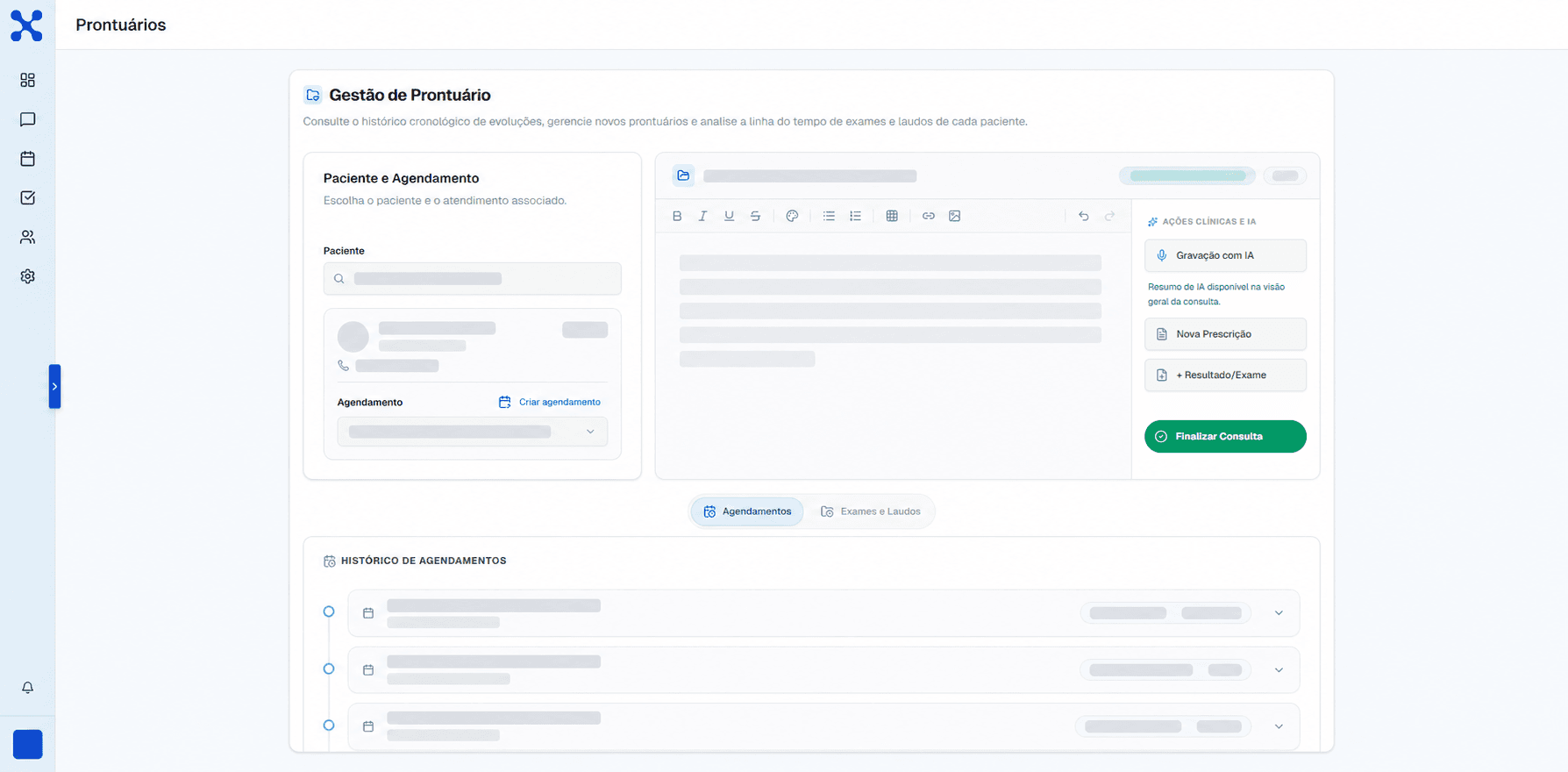This screenshot has width=1568, height=772.
Task: Open the blue user avatar square
Action: pyautogui.click(x=28, y=744)
